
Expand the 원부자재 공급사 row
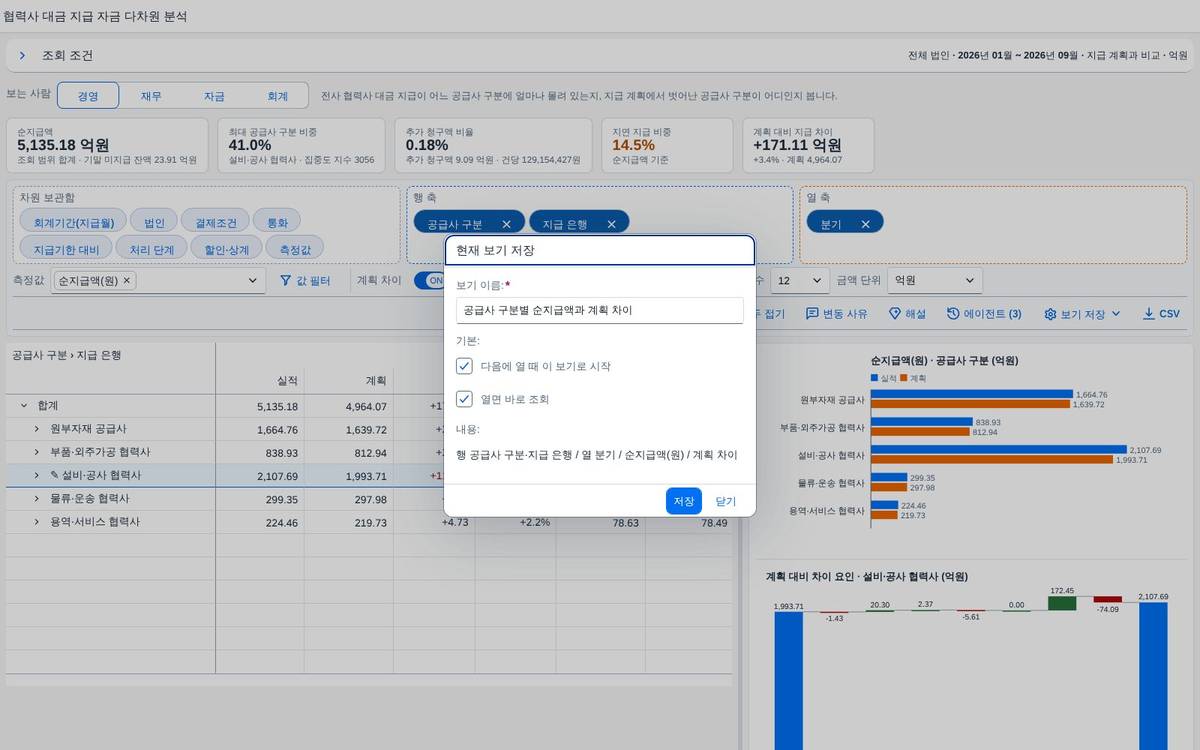pos(36,428)
